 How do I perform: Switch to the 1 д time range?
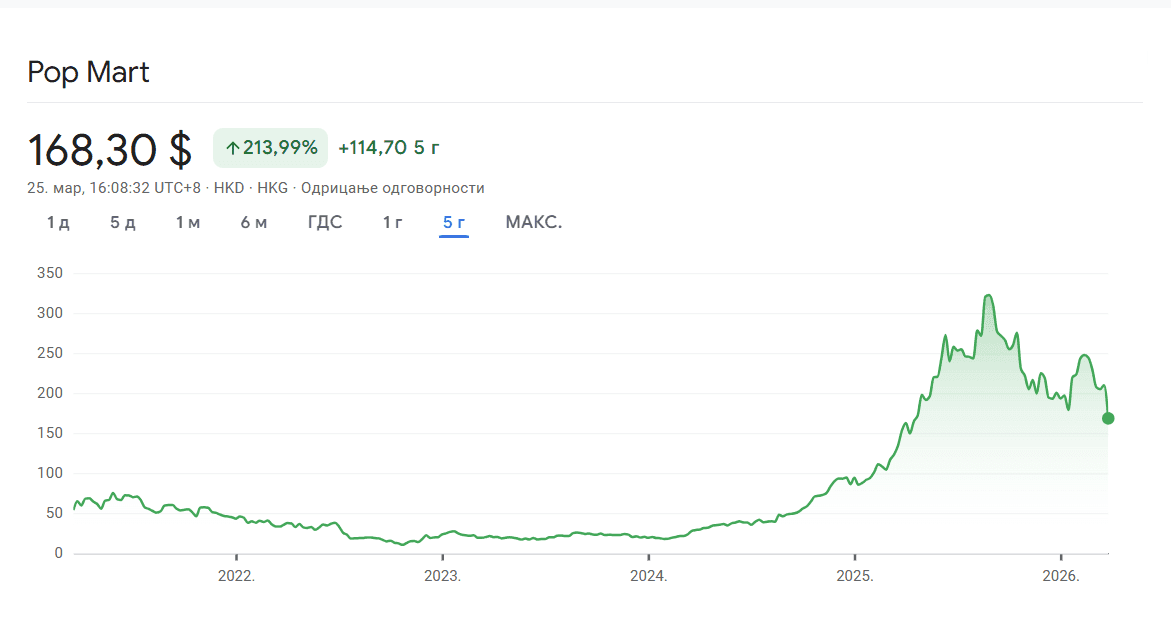click(58, 222)
